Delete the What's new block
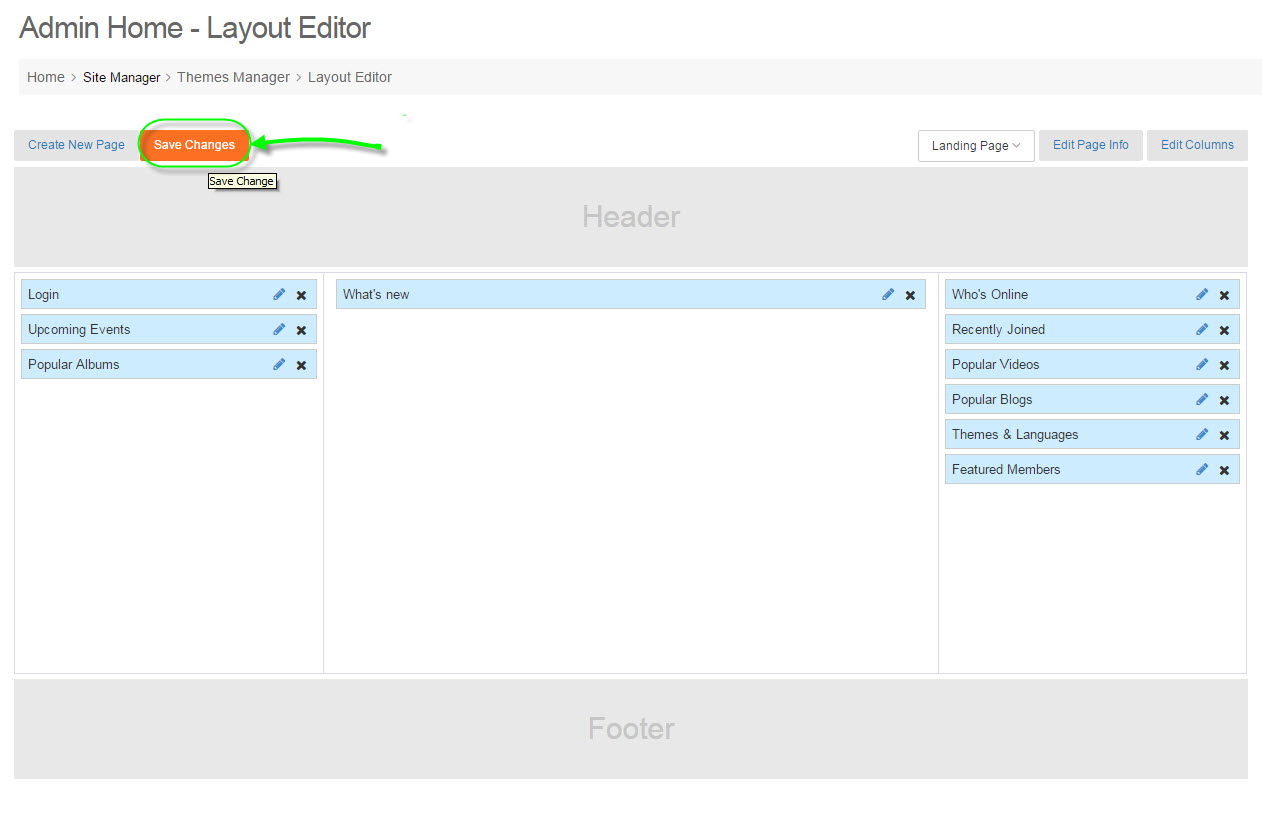 coord(910,295)
